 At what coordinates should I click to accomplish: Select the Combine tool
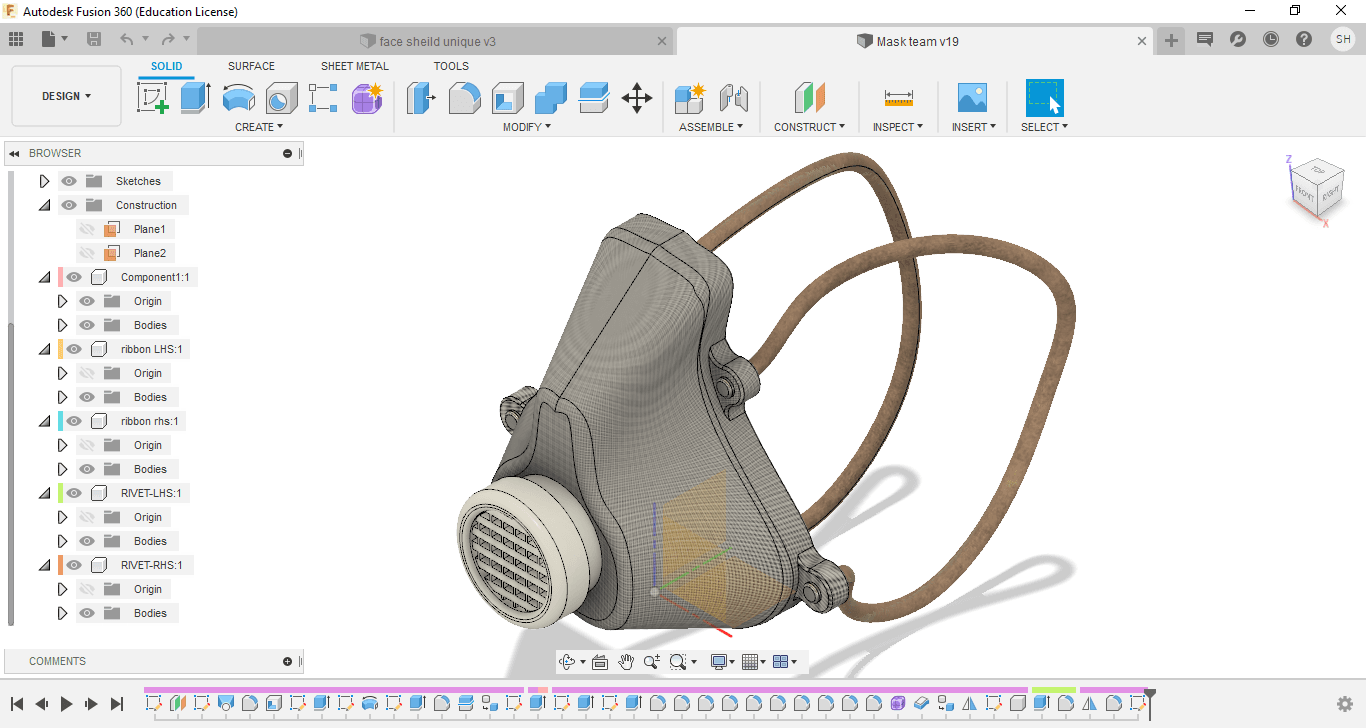click(551, 98)
